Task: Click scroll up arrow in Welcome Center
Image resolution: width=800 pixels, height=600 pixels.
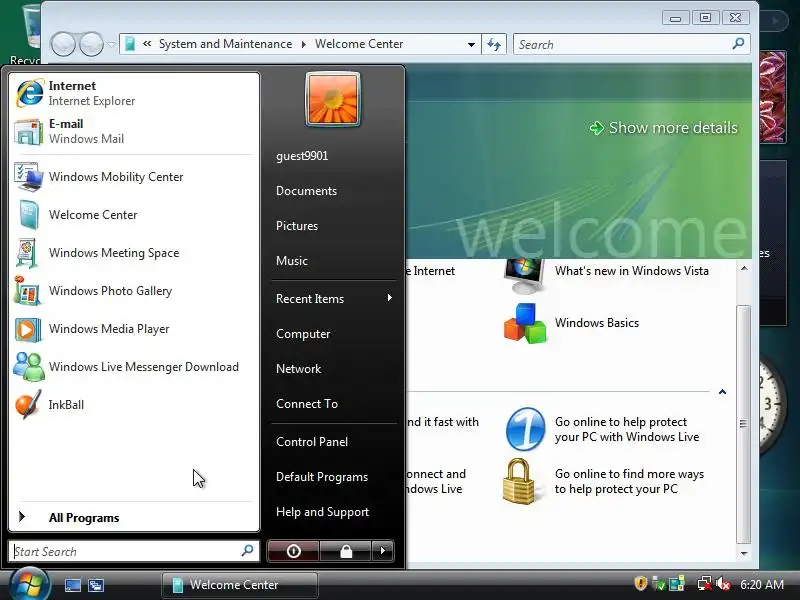Action: tap(744, 268)
